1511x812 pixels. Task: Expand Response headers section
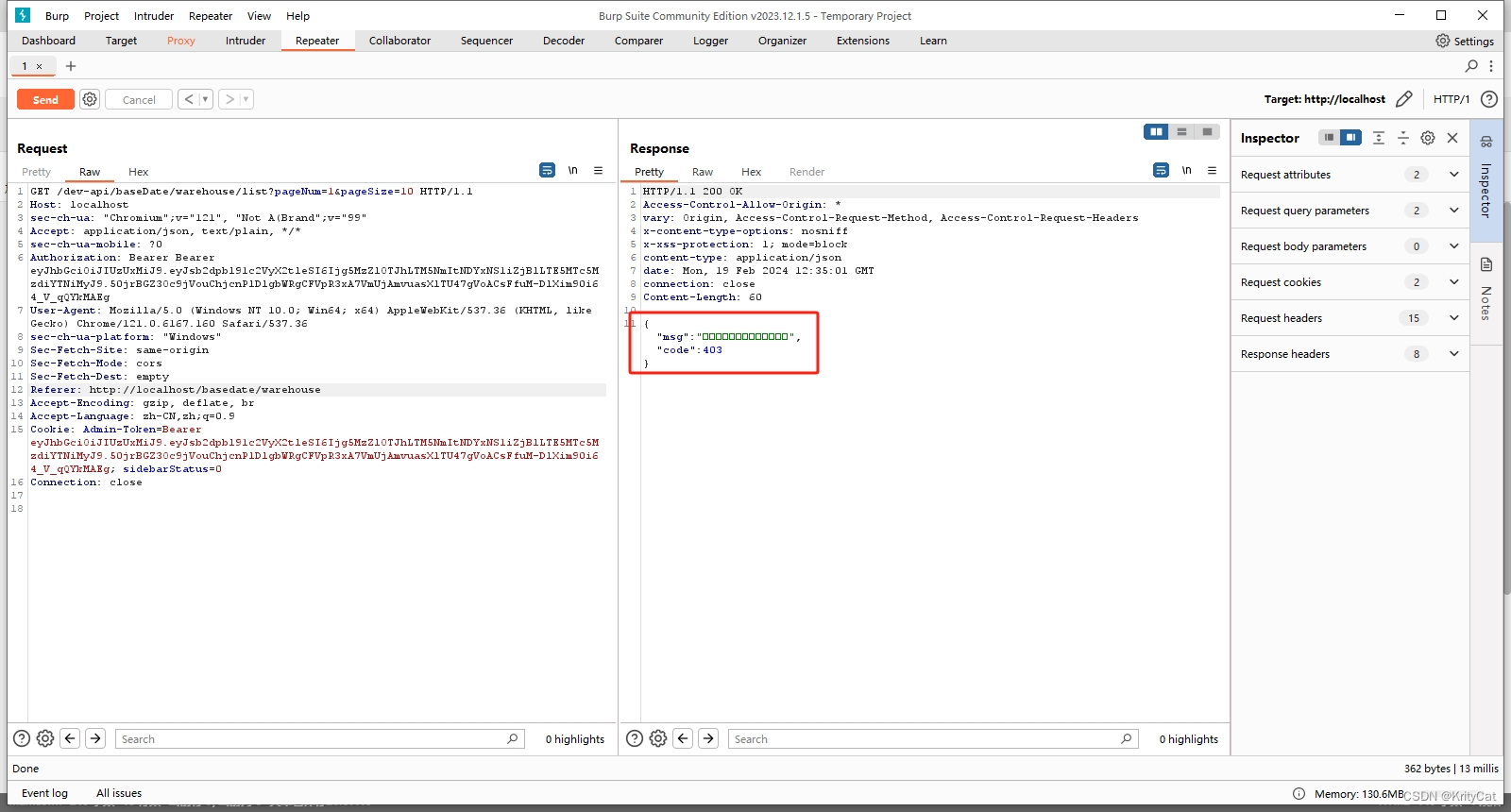pos(1453,354)
